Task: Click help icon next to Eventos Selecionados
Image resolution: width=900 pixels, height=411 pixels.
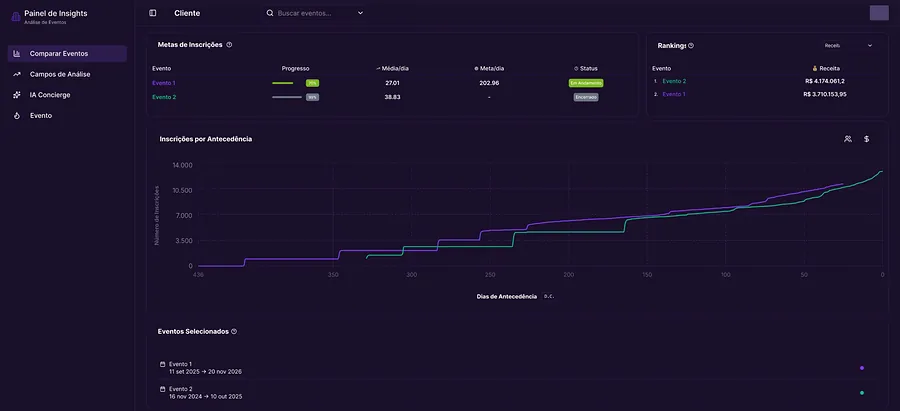Action: [x=234, y=331]
